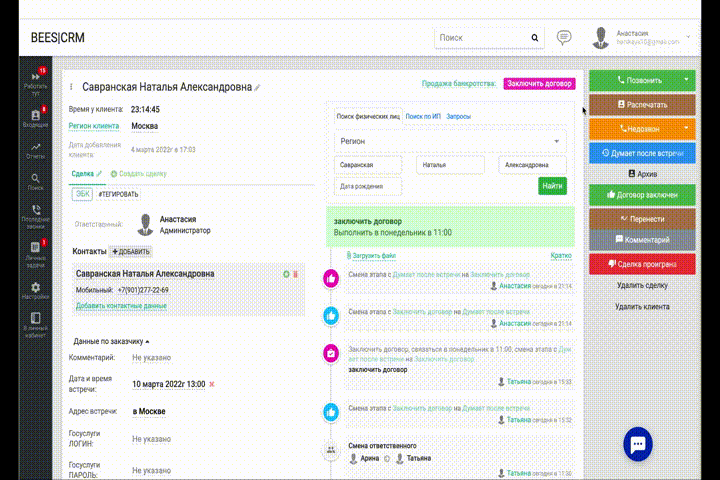Click pink task icon on the timeline
The image size is (720, 480).
point(331,353)
